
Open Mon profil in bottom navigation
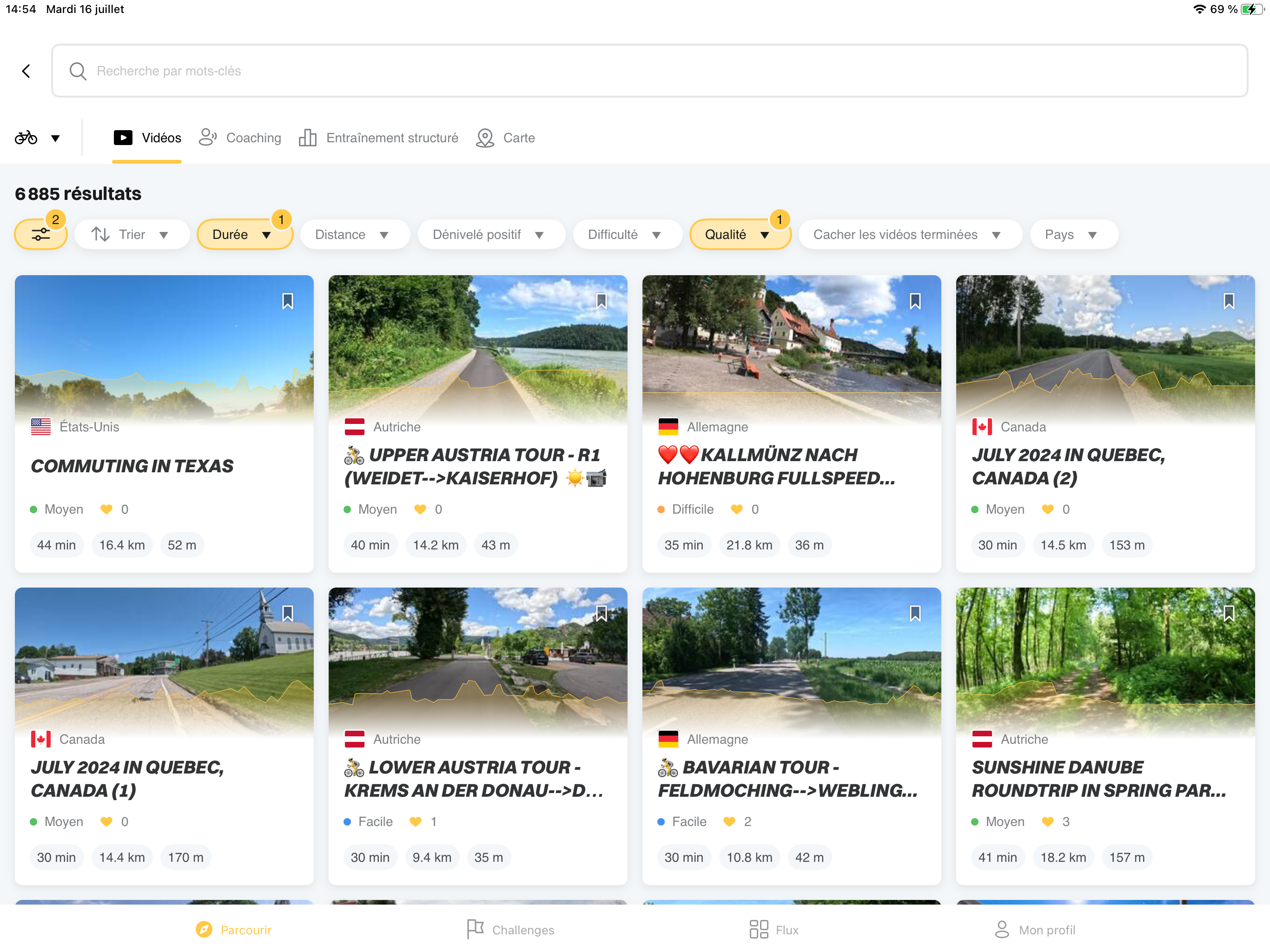(1035, 930)
